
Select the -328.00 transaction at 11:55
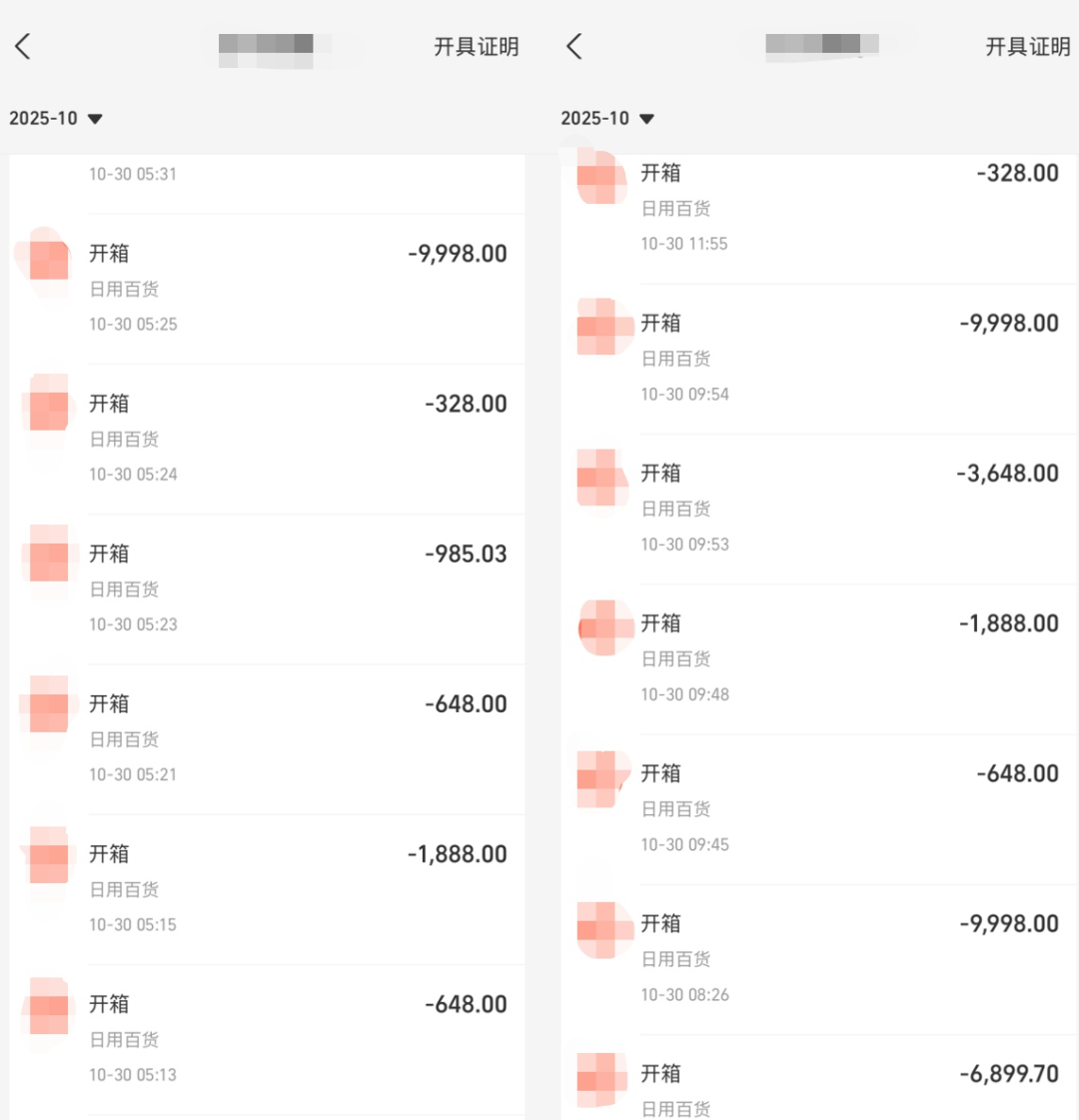pos(849,208)
